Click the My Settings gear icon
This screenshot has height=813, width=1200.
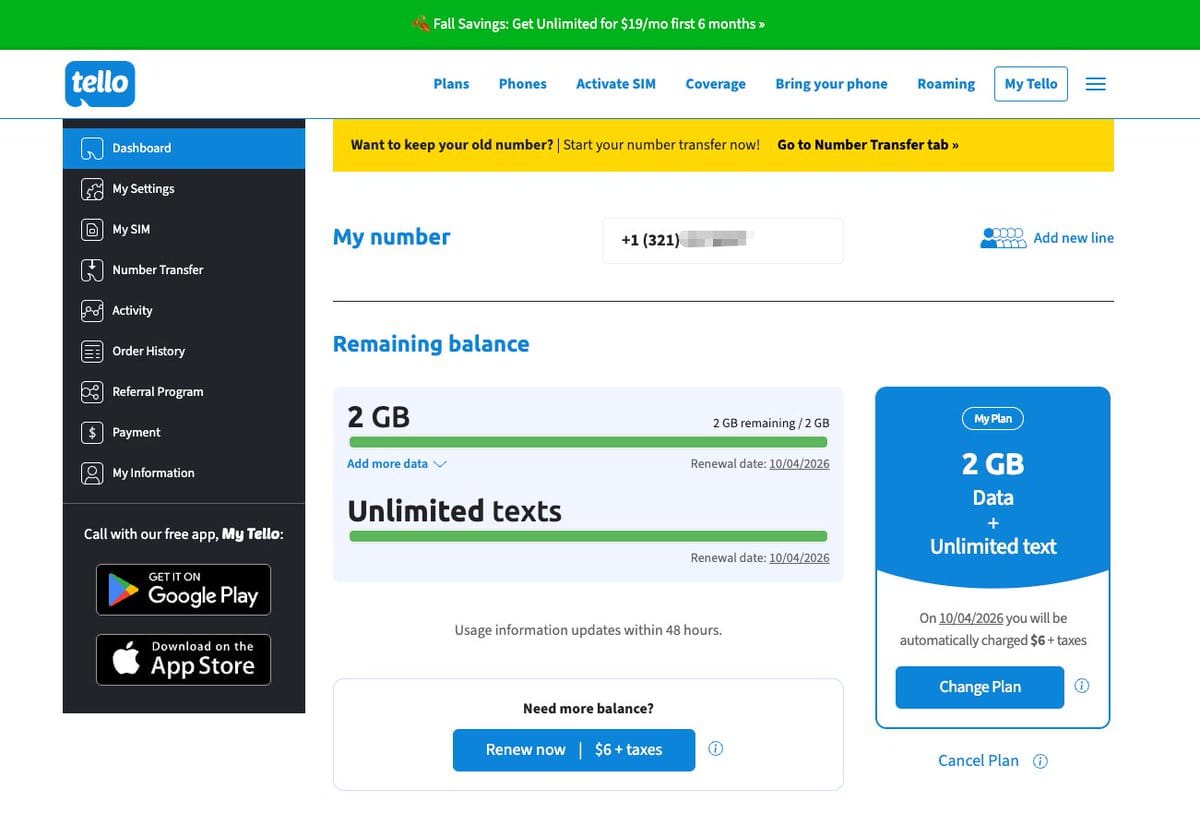click(x=92, y=189)
